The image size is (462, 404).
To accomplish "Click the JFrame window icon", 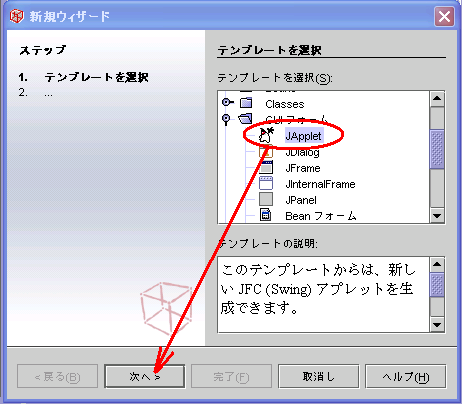I will pos(266,167).
